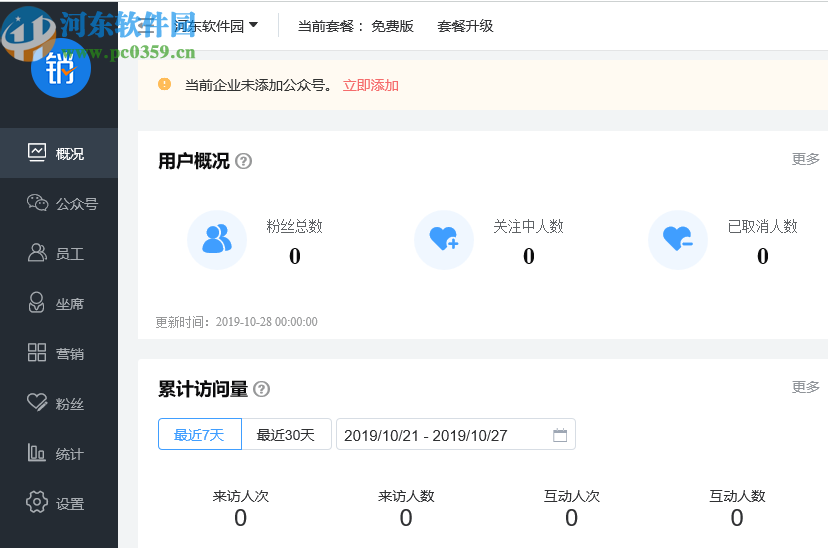Click the 公众号 WeChat bubble icon
This screenshot has height=548, width=828.
[x=37, y=202]
